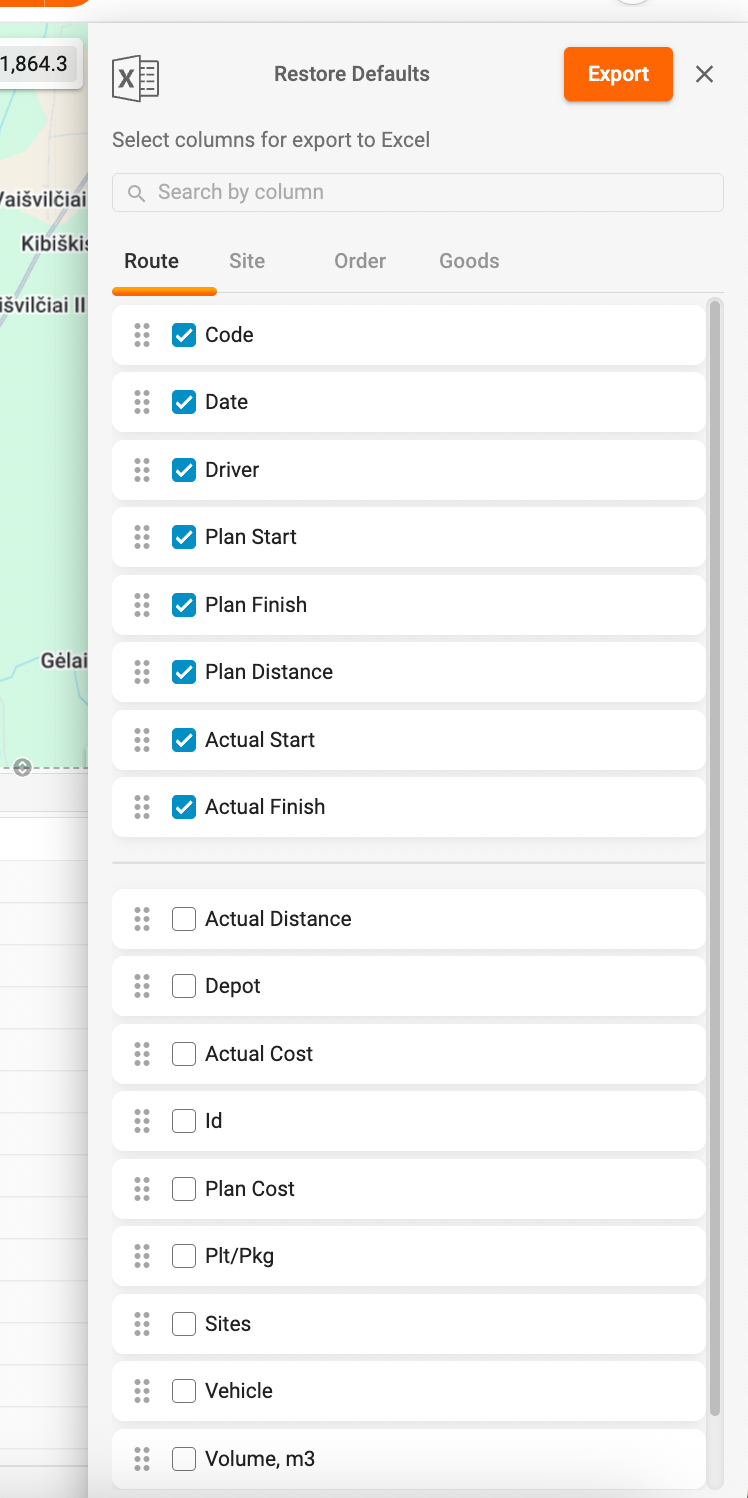748x1498 pixels.
Task: Click the drag handle next to Driver
Action: (x=142, y=470)
